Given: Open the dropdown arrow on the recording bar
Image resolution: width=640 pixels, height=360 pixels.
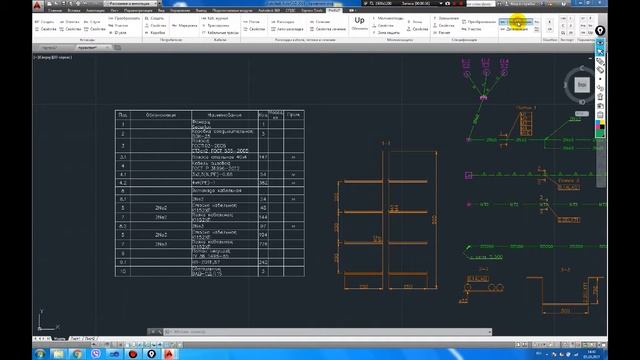Looking at the screenshot, I should point(441,3).
